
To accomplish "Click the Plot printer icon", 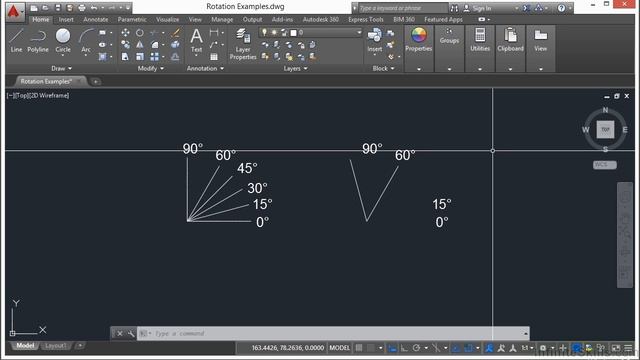I will click(82, 8).
